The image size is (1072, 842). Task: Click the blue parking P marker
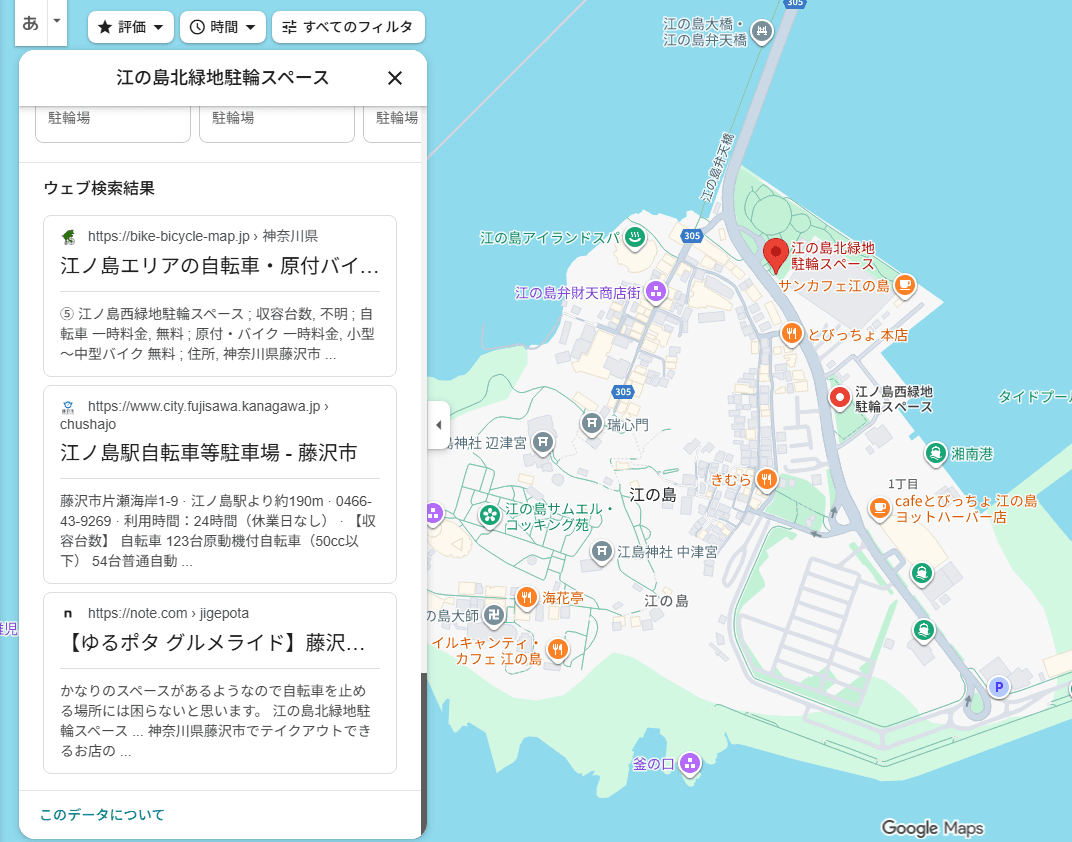pos(997,687)
